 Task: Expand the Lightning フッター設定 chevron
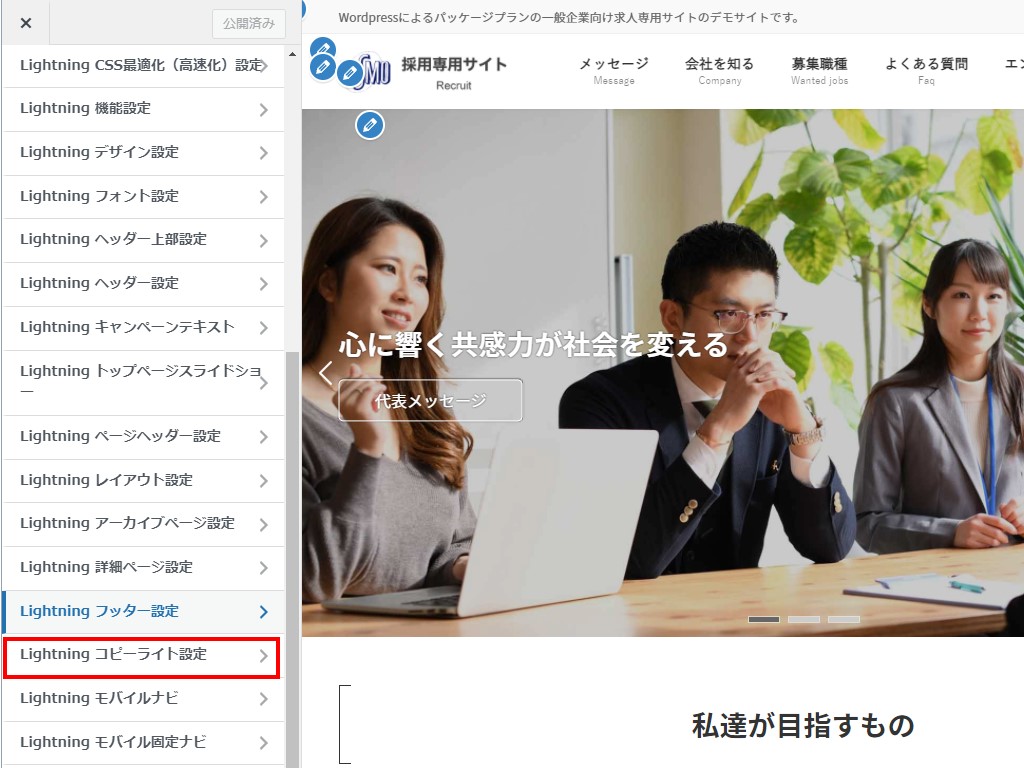point(263,612)
